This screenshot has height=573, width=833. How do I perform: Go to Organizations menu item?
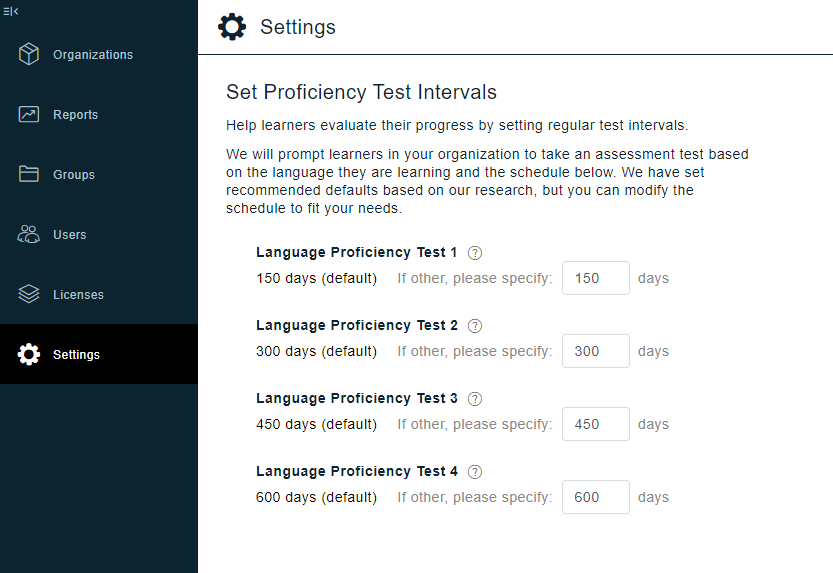(x=93, y=55)
